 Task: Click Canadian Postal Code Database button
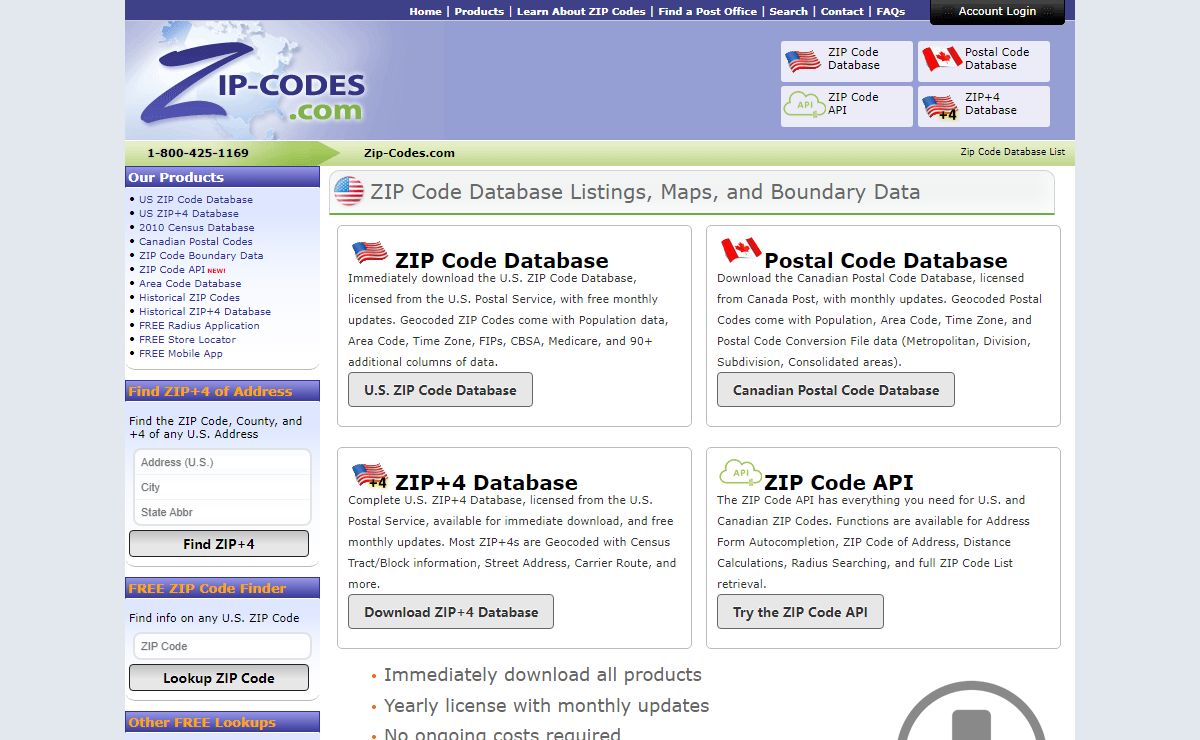coord(836,390)
